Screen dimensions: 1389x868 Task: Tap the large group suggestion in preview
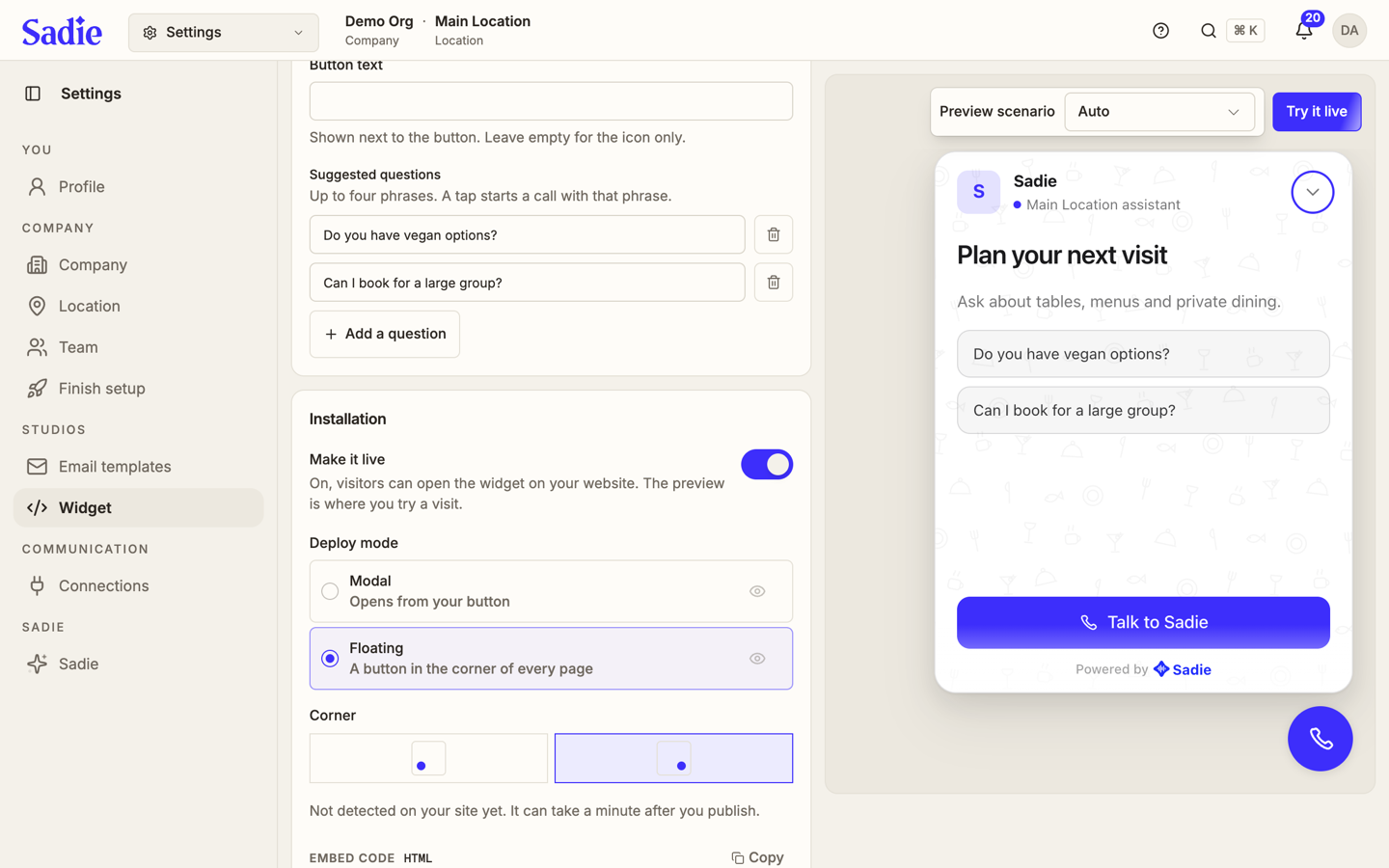coord(1143,410)
